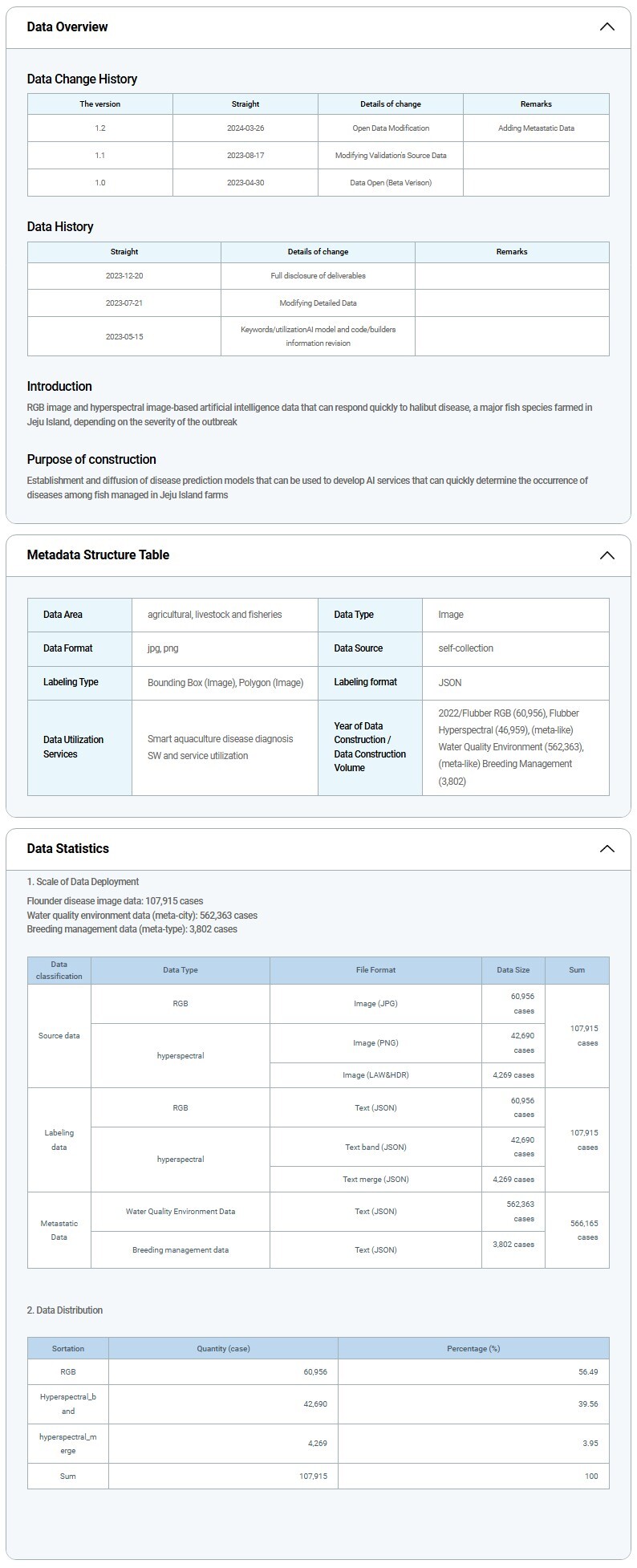This screenshot has width=637, height=1568.
Task: Click the 2023-12-20 date in Data History
Action: [124, 276]
